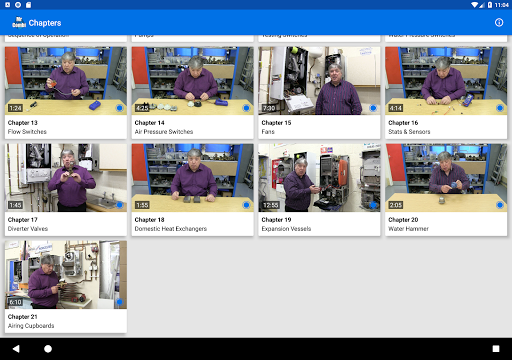Tap blue dot on Chapter 16 thumbnail
This screenshot has width=512, height=360.
500,108
